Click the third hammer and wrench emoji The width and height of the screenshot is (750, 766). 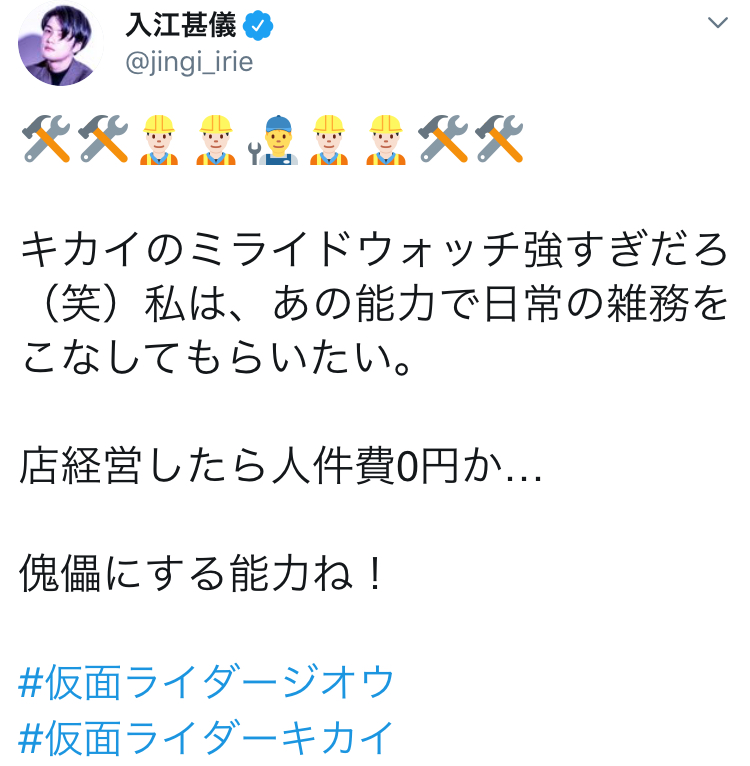[x=443, y=139]
